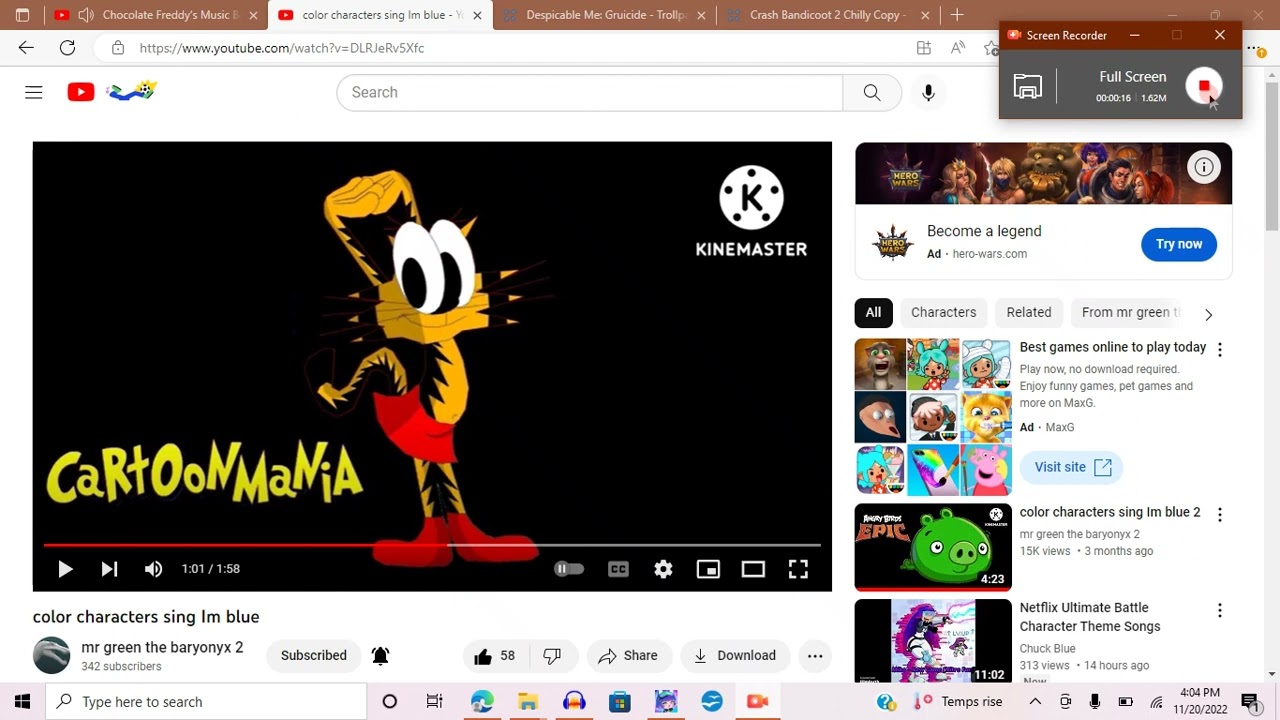
Task: Open options for Netflix Ultimate Battle video
Action: 1219,610
